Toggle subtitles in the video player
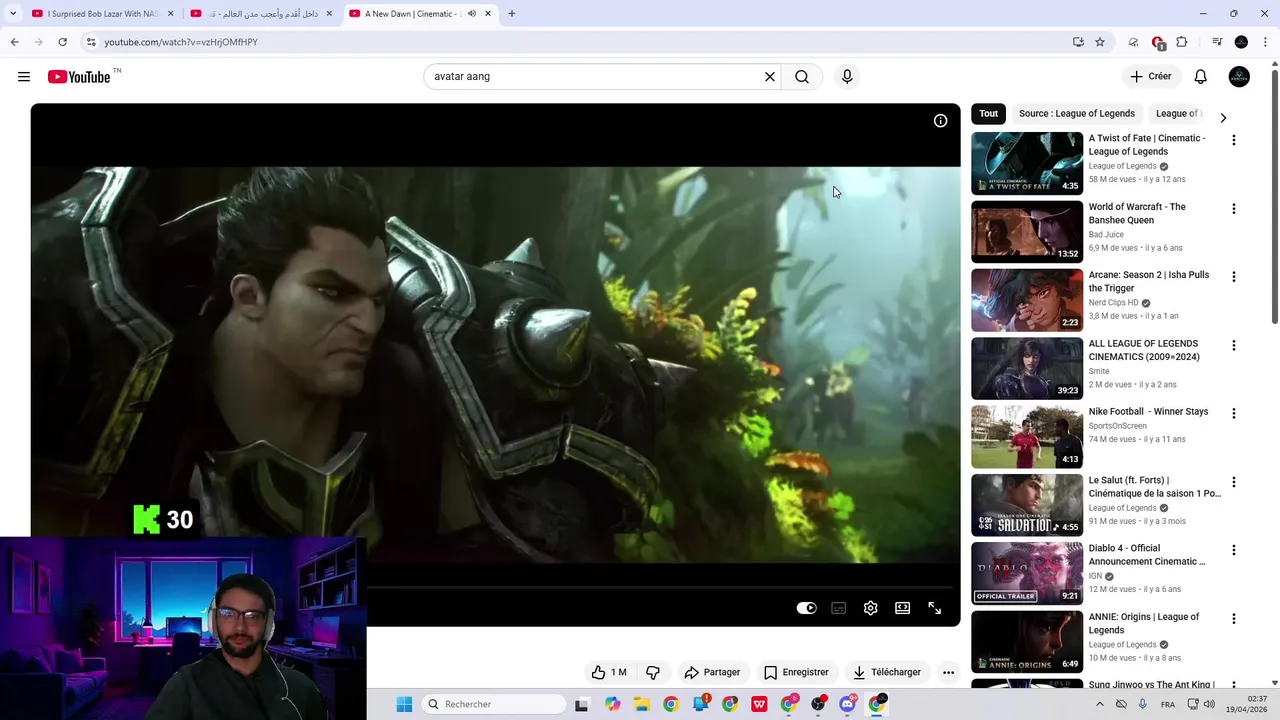Screen dimensions: 1280x720 [839, 608]
